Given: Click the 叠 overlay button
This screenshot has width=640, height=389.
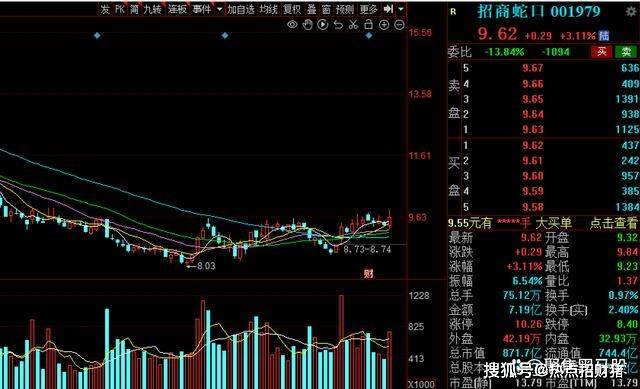Looking at the screenshot, I should pos(311,9).
